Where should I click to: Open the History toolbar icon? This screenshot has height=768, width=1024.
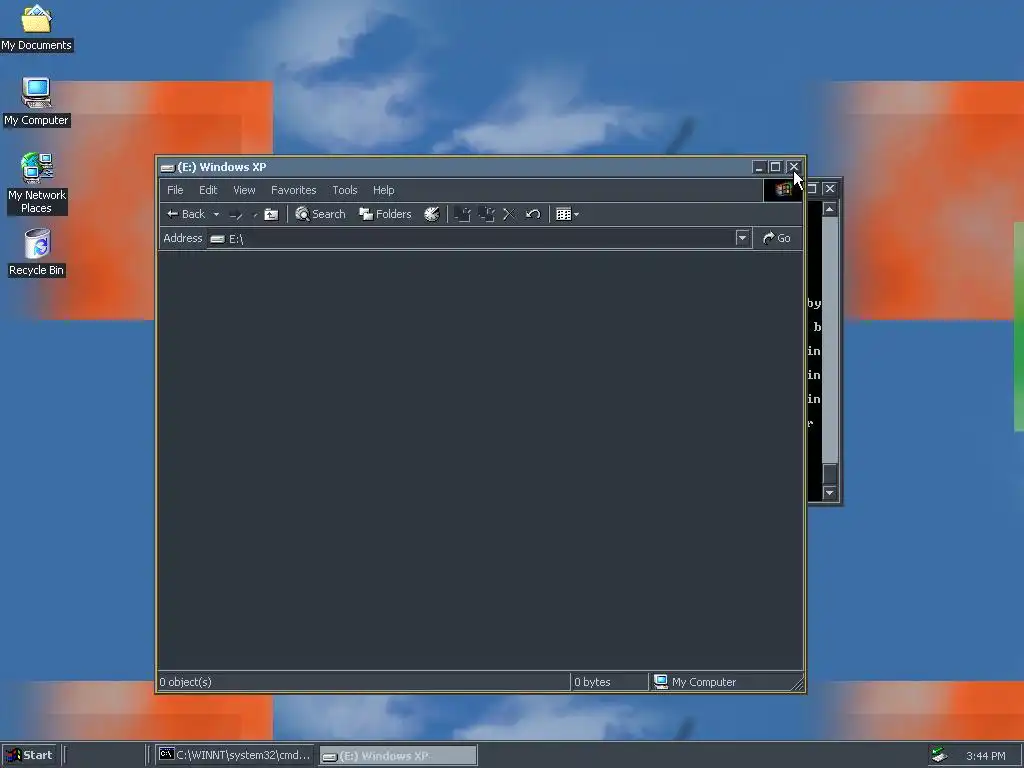coord(432,214)
